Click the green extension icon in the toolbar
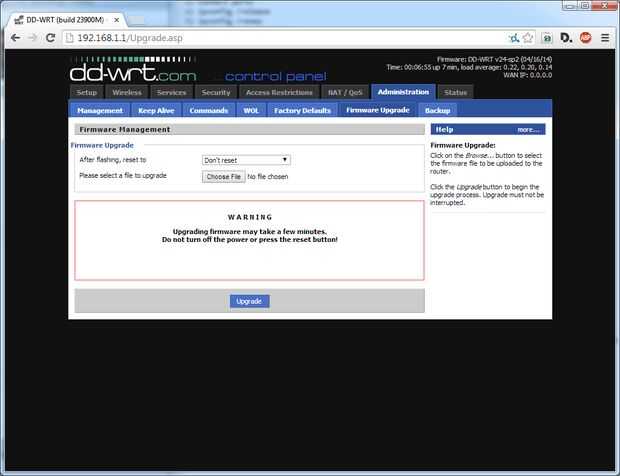Screen dimensions: 620x476 coord(547,38)
